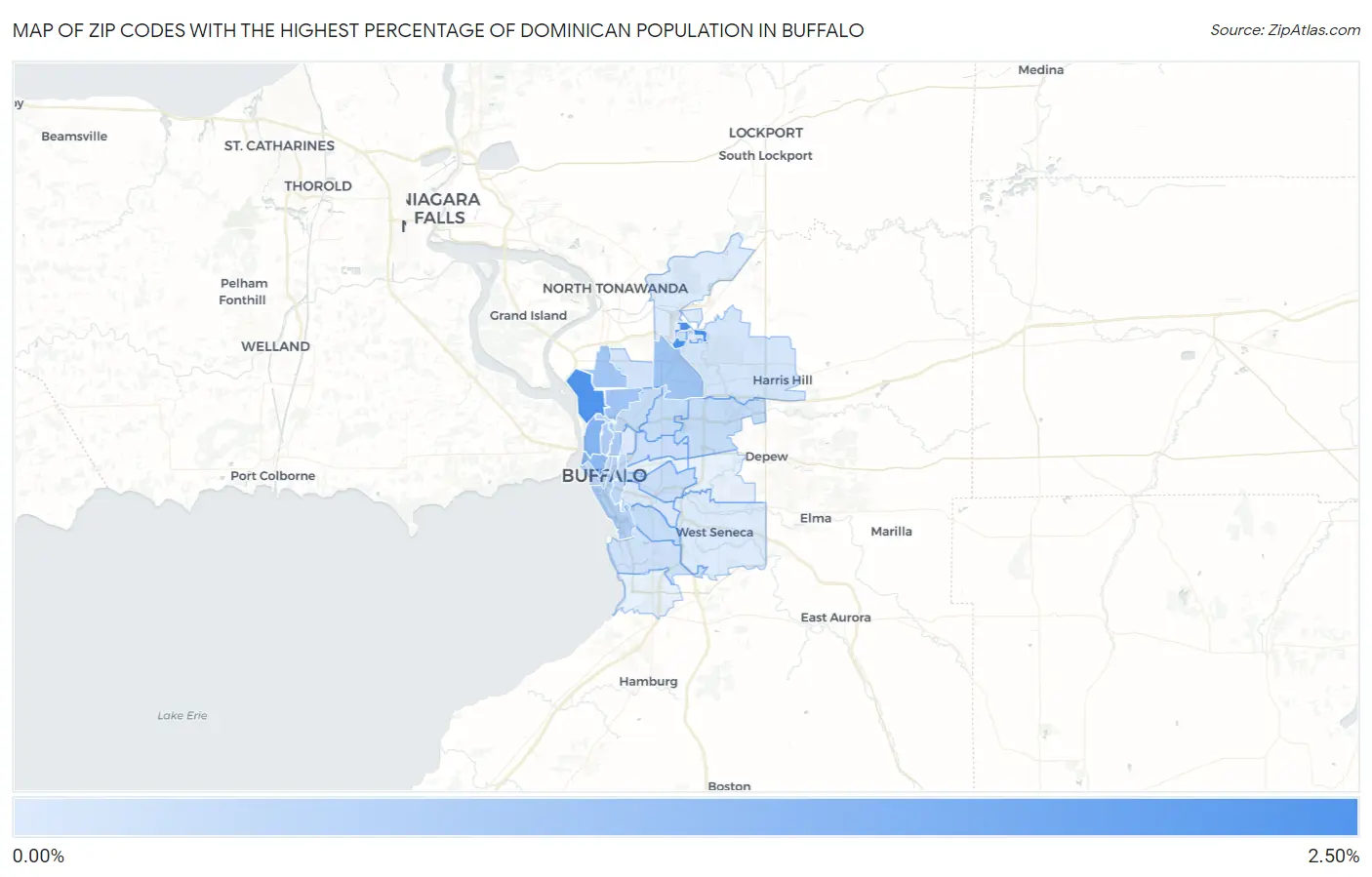The width and height of the screenshot is (1372, 877).
Task: Click the WELLAND label
Action: (x=275, y=346)
